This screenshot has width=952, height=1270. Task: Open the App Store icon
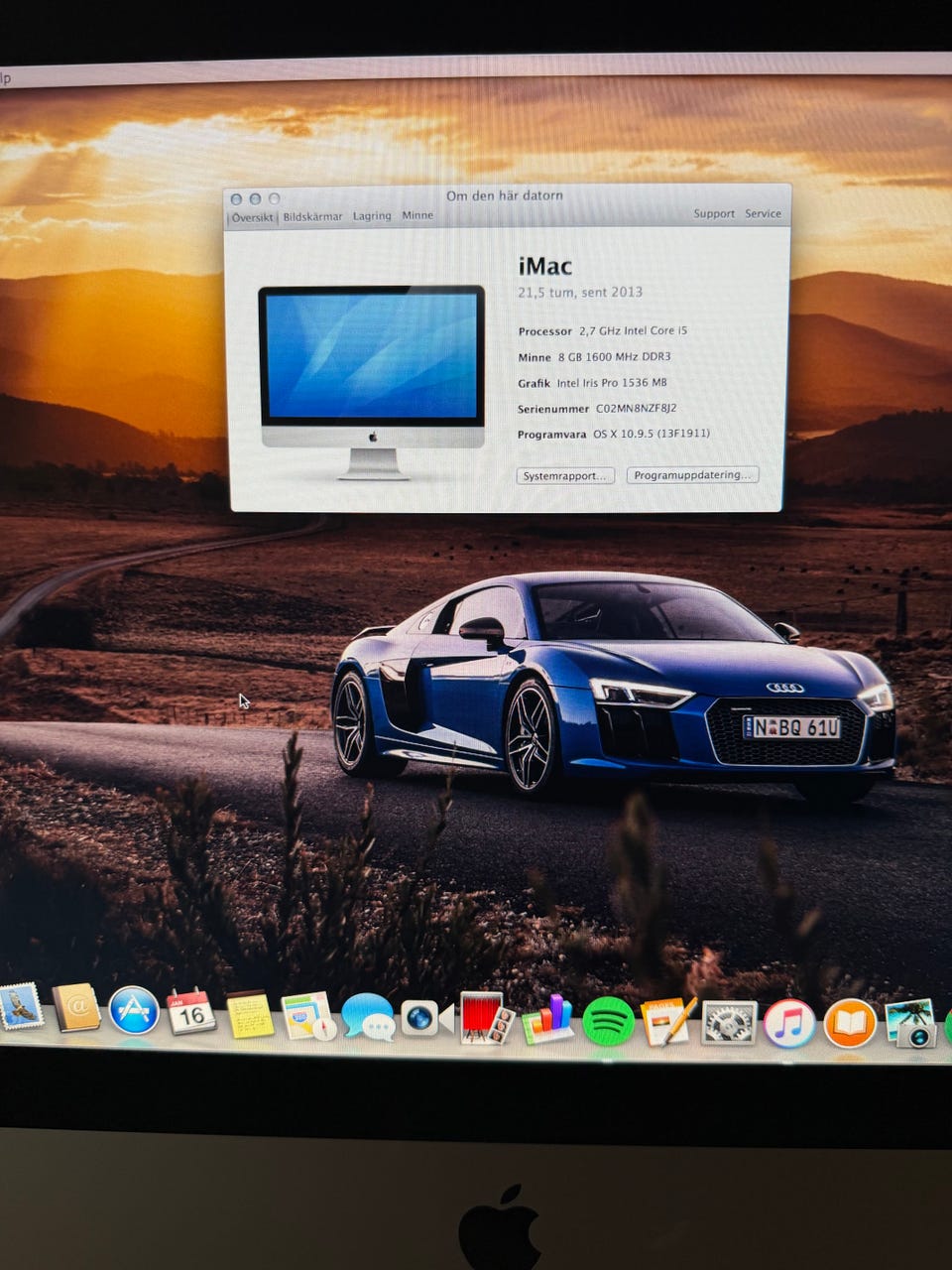(x=134, y=1011)
